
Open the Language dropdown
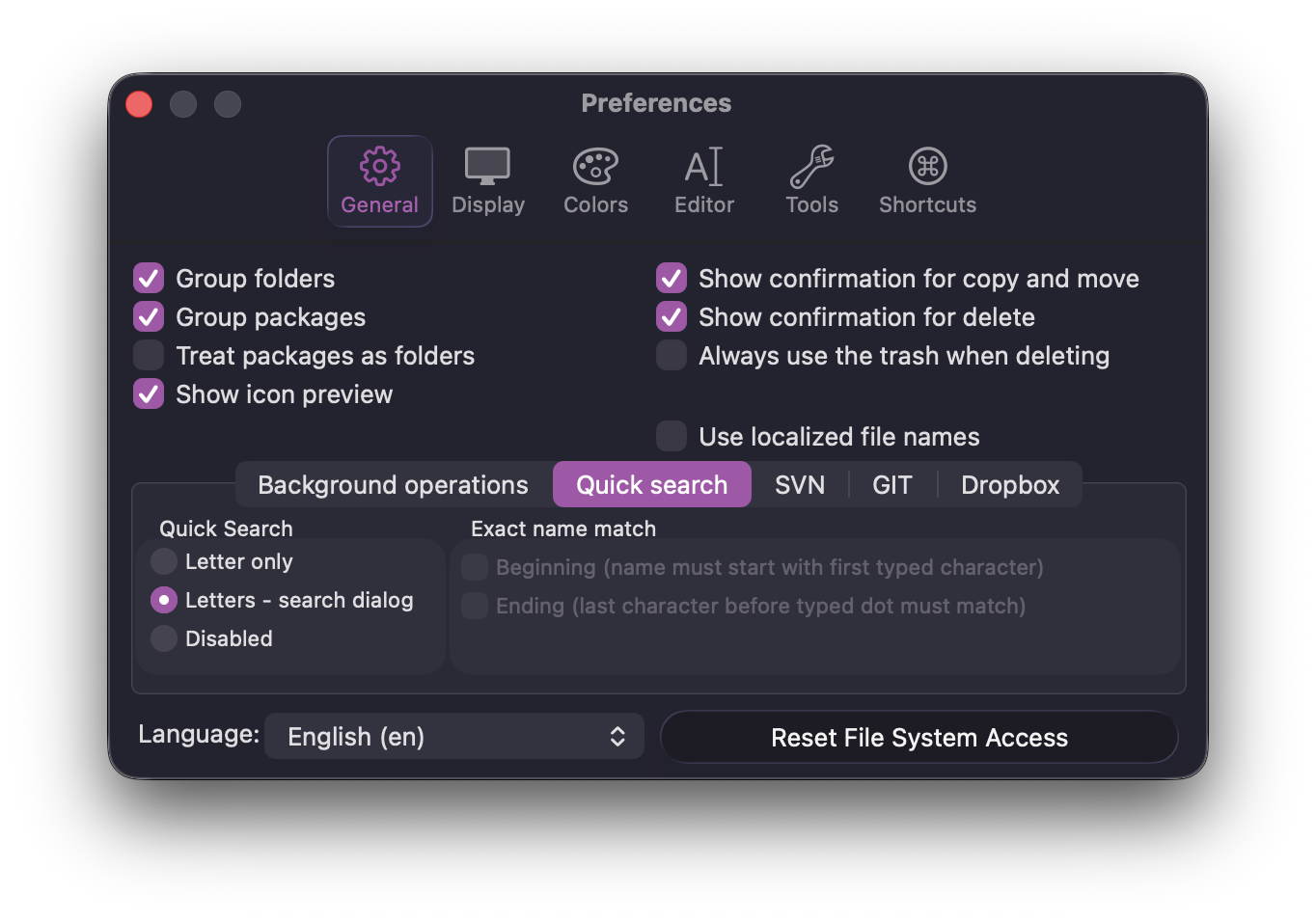(453, 736)
